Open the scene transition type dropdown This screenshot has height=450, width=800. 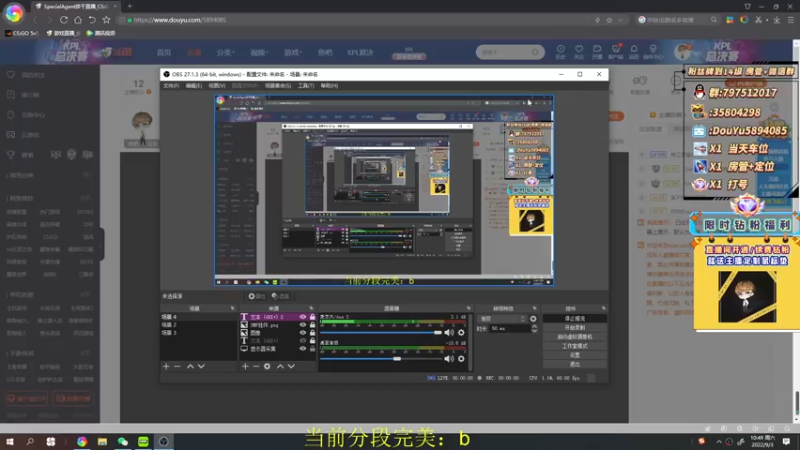(x=502, y=319)
